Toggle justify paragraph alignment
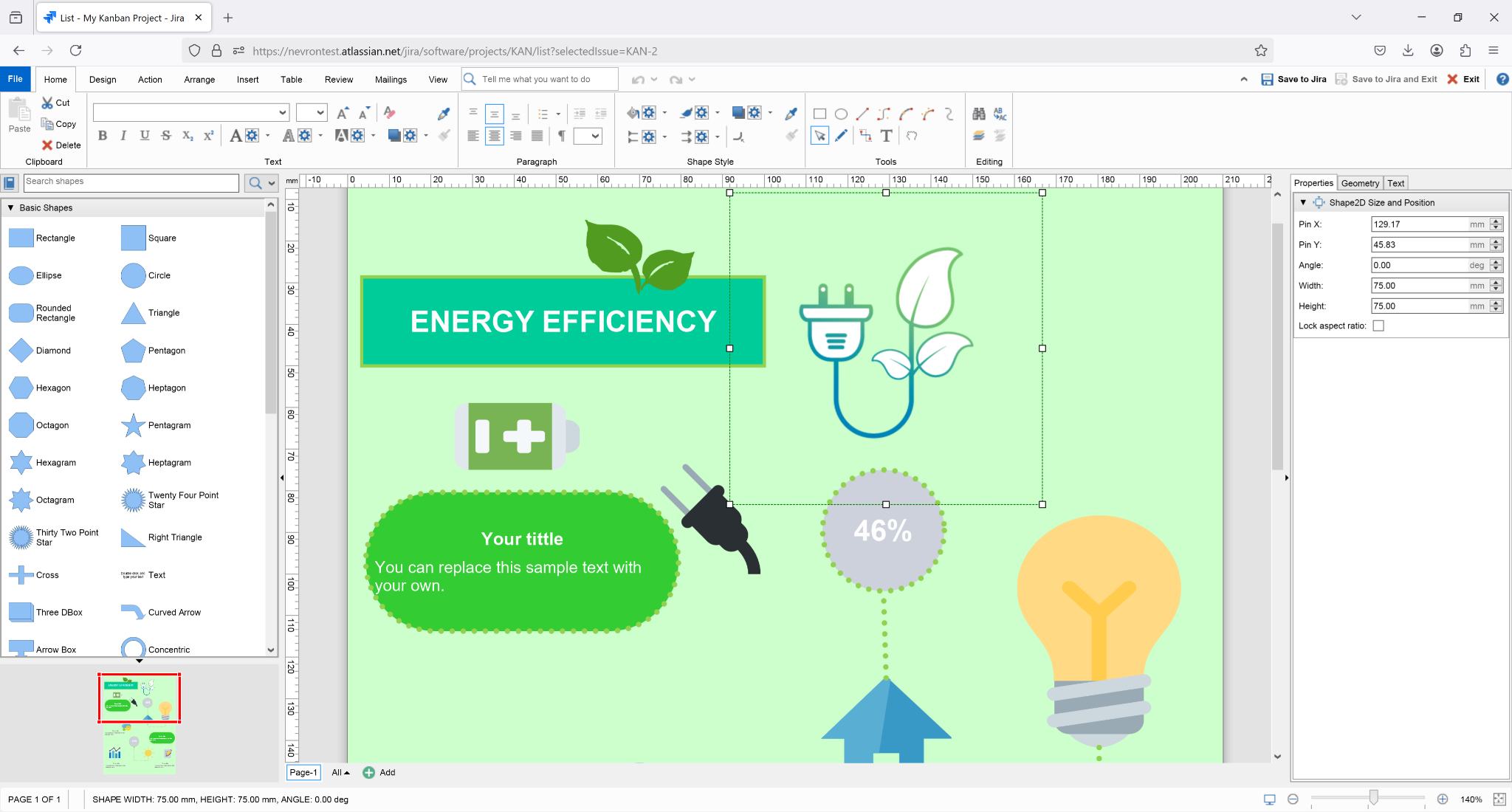 537,136
